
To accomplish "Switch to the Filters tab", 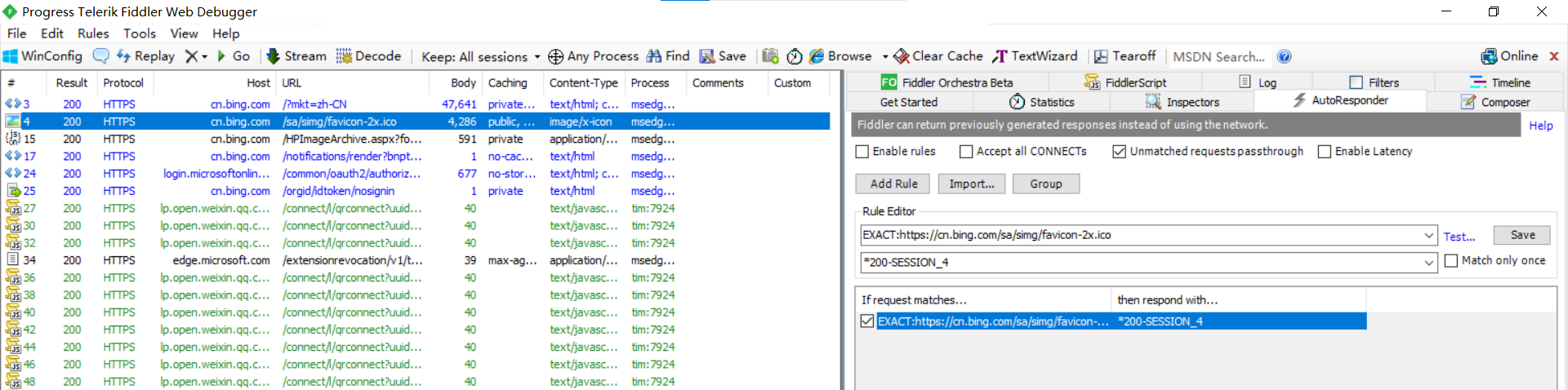I will tap(1374, 82).
